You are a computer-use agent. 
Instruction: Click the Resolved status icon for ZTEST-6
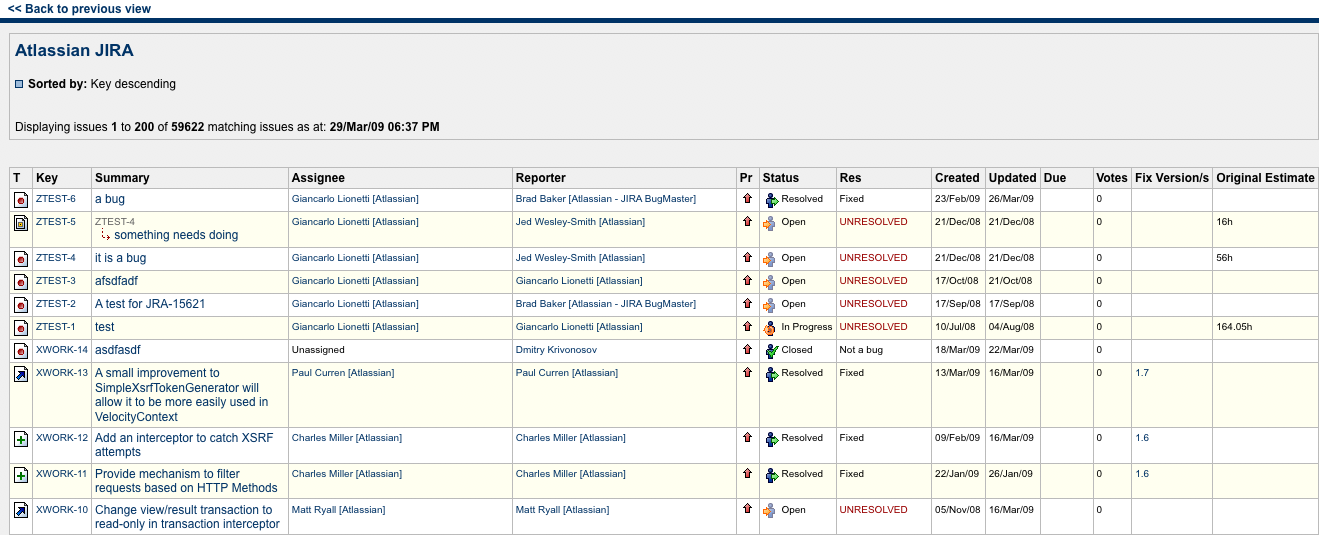click(x=770, y=200)
